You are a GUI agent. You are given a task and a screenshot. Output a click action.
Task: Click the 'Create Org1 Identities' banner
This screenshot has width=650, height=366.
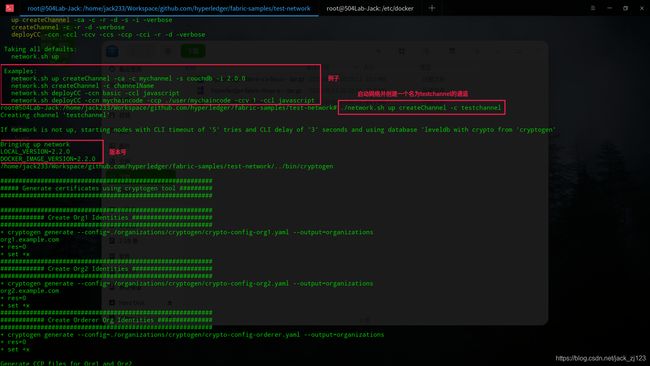point(106,218)
